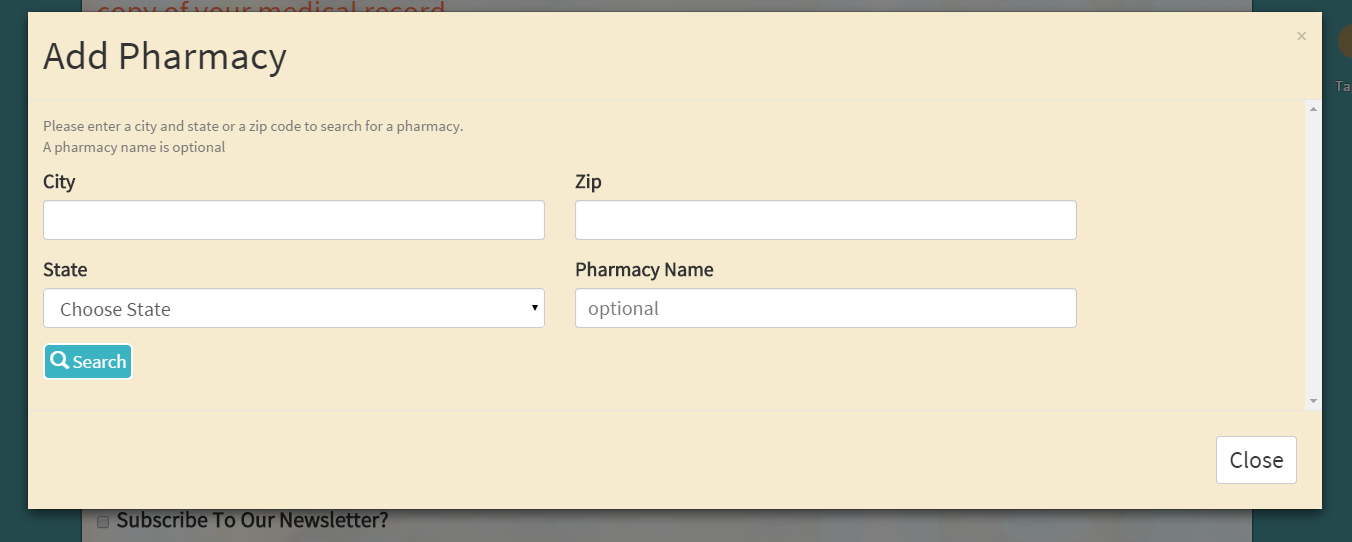Click the Pharmacy Name field label
1352x542 pixels.
click(644, 270)
